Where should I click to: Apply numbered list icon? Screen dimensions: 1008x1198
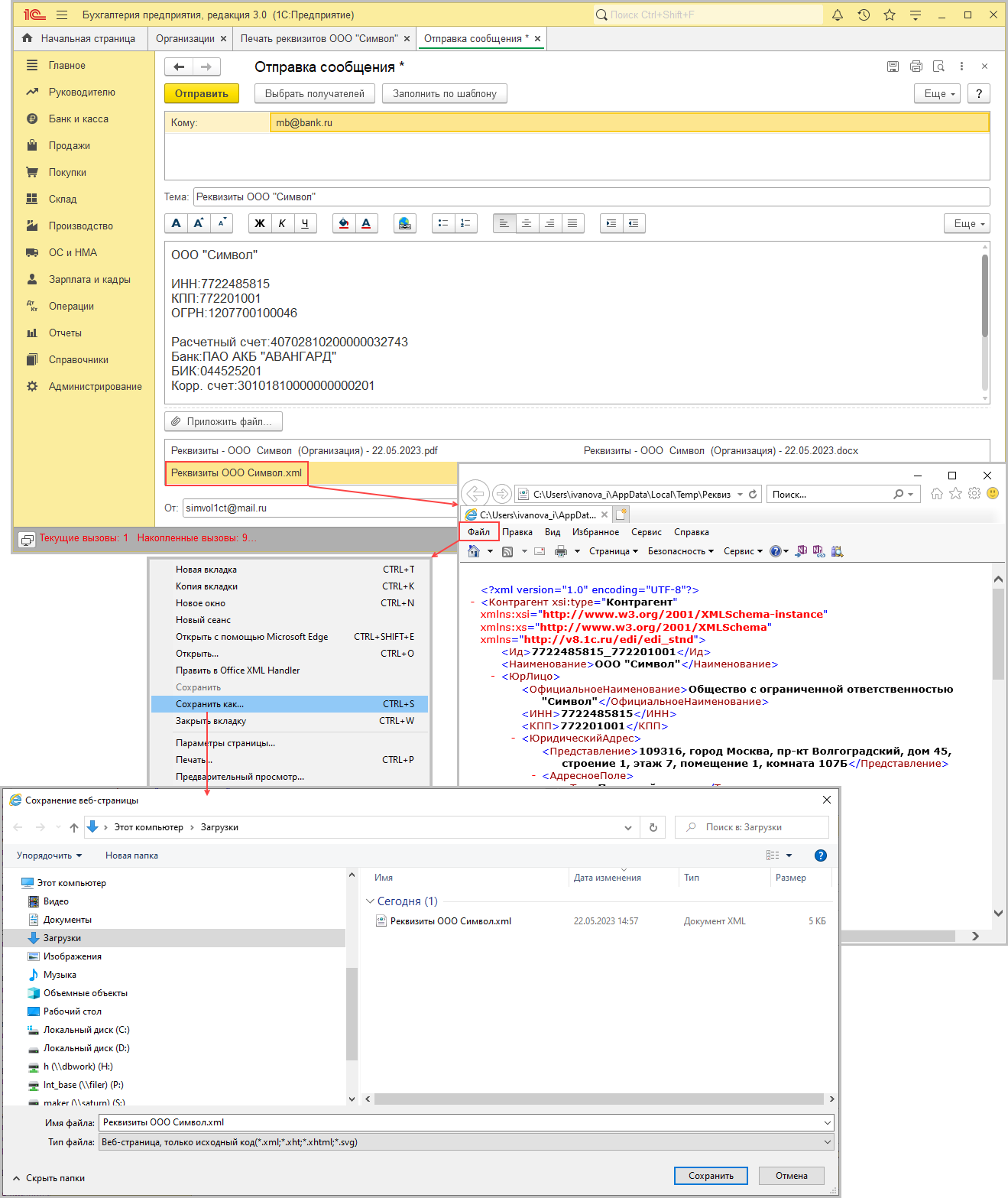point(466,223)
